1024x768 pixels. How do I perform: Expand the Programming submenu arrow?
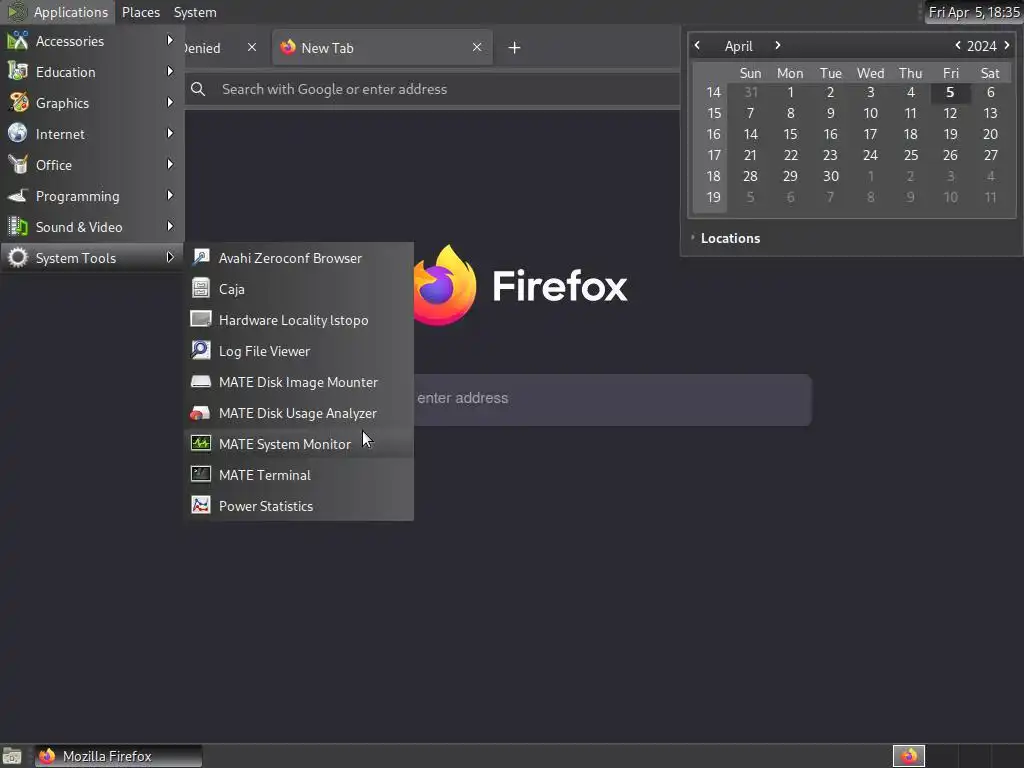tap(170, 195)
